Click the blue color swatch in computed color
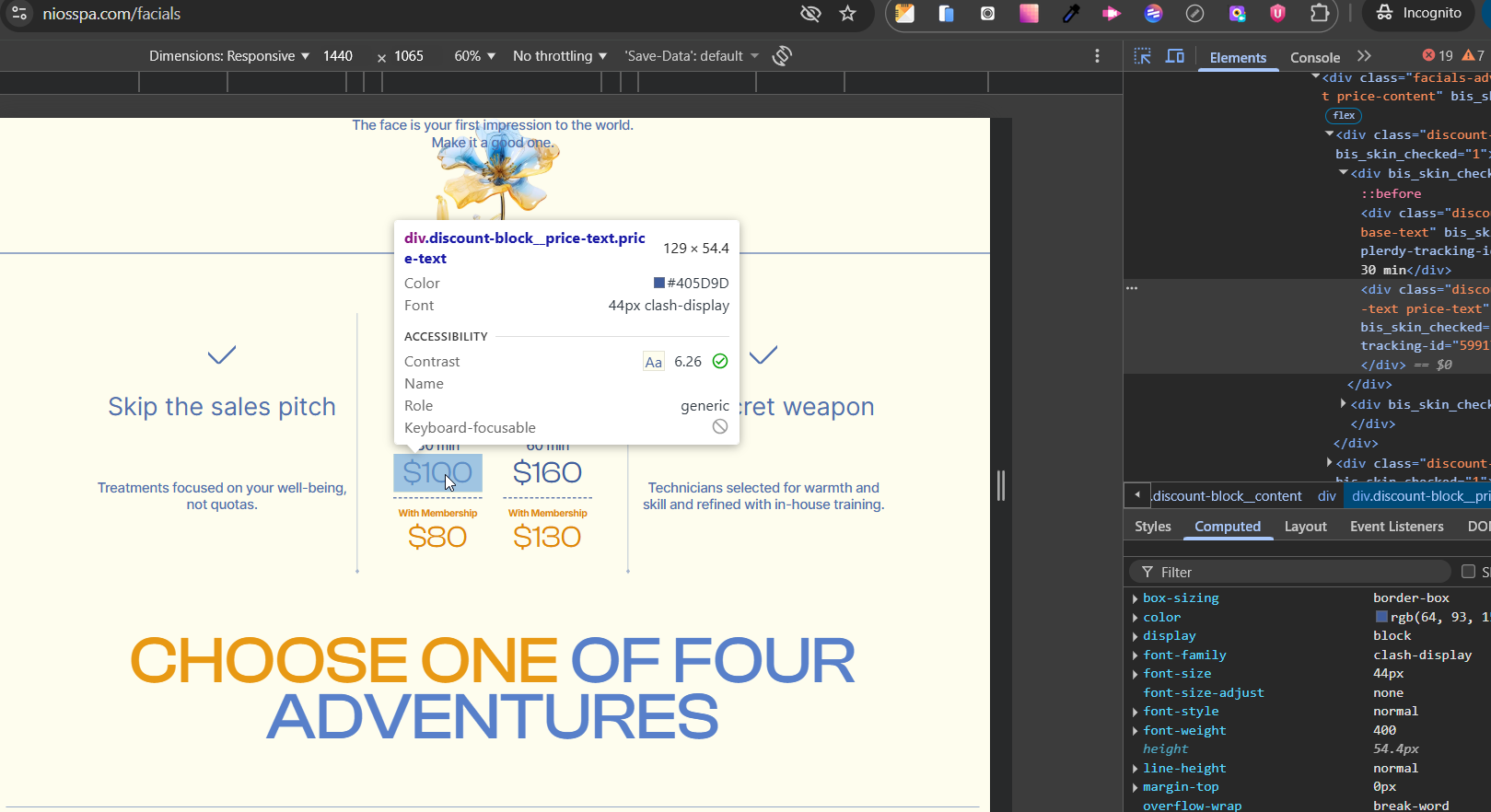The width and height of the screenshot is (1491, 812). pyautogui.click(x=1380, y=617)
